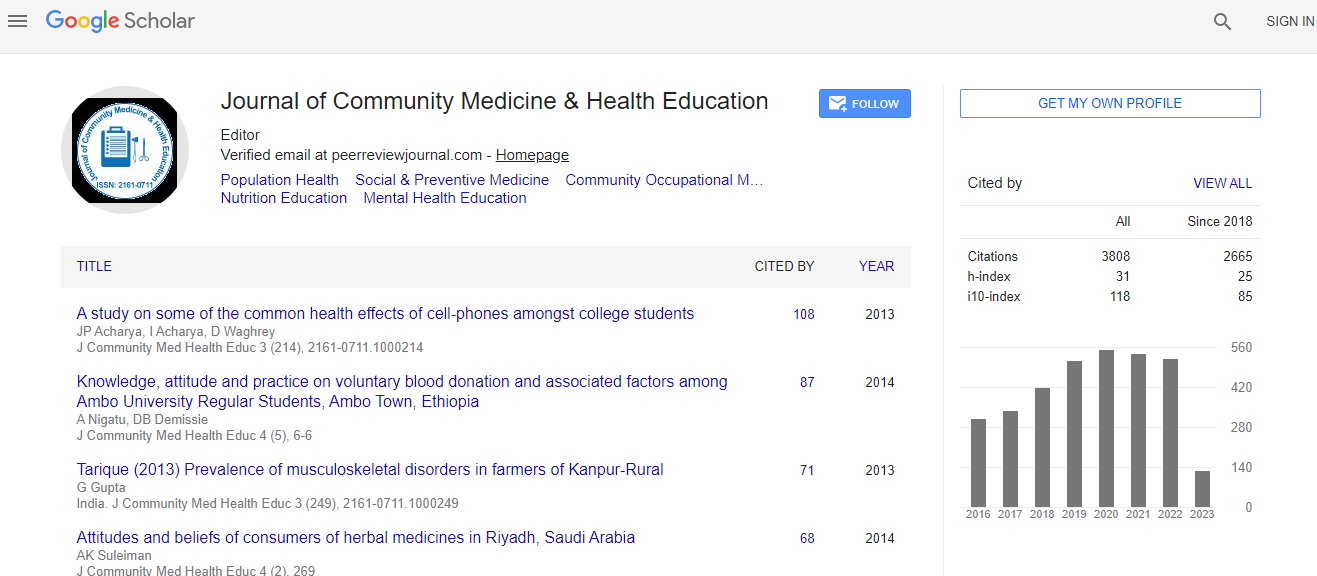Select the Population Health topic
The image size is (1317, 576).
coord(279,180)
